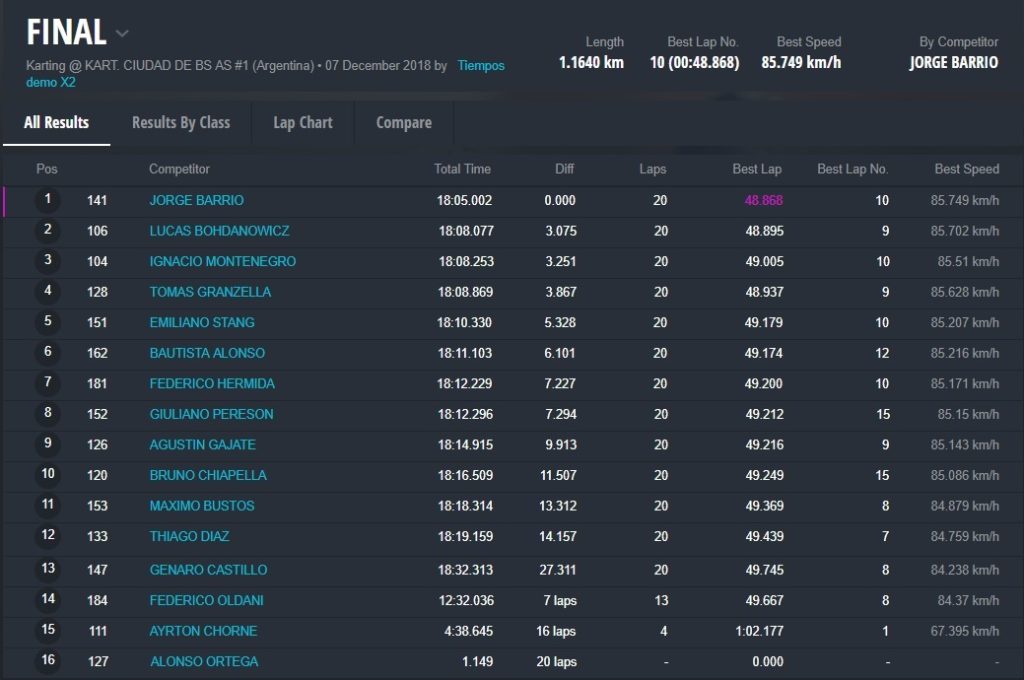
Task: Open the Lap Chart tab
Action: (303, 123)
